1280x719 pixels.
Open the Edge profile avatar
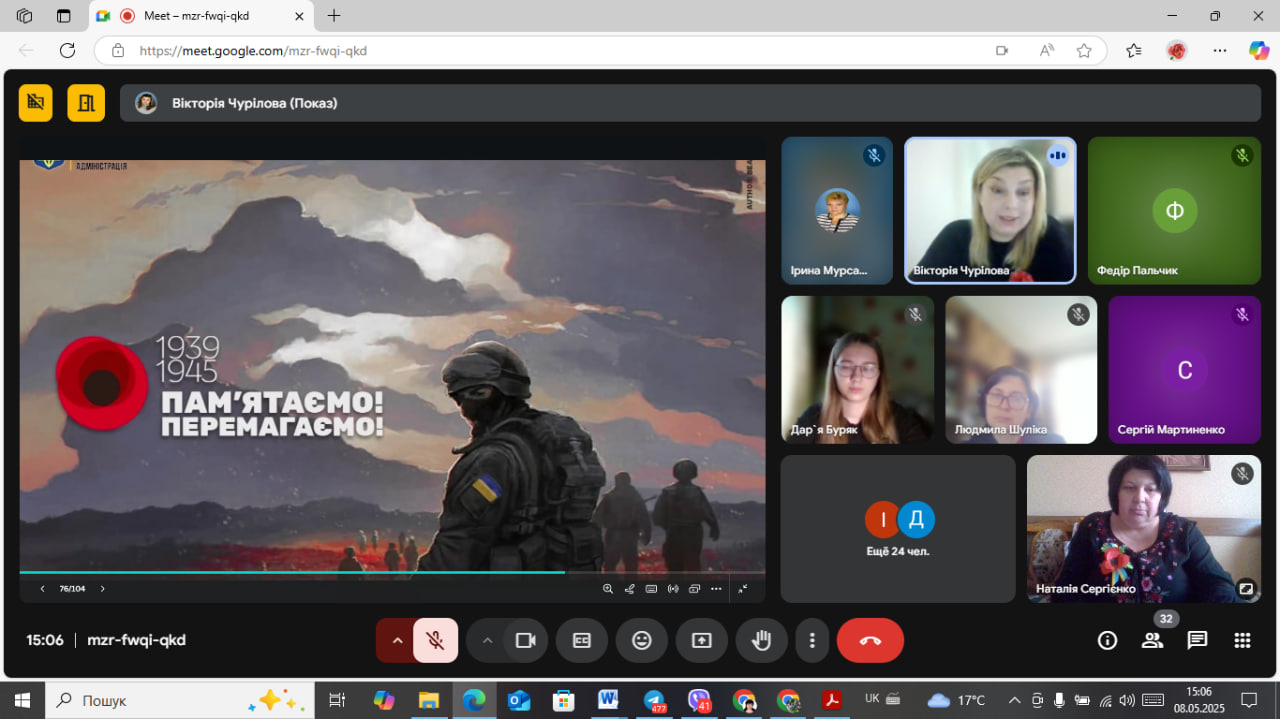[1176, 51]
